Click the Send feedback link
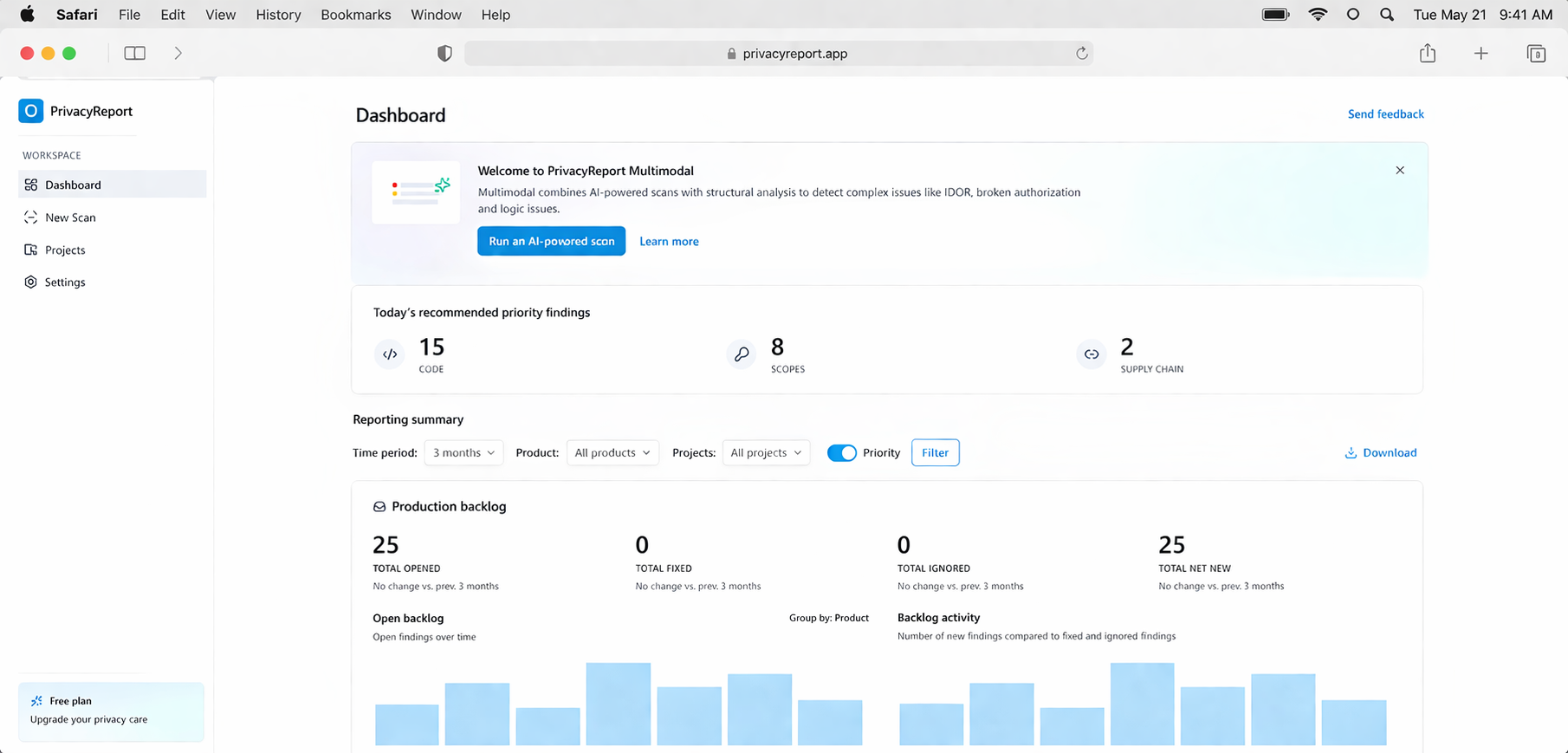The height and width of the screenshot is (753, 1568). (1385, 114)
